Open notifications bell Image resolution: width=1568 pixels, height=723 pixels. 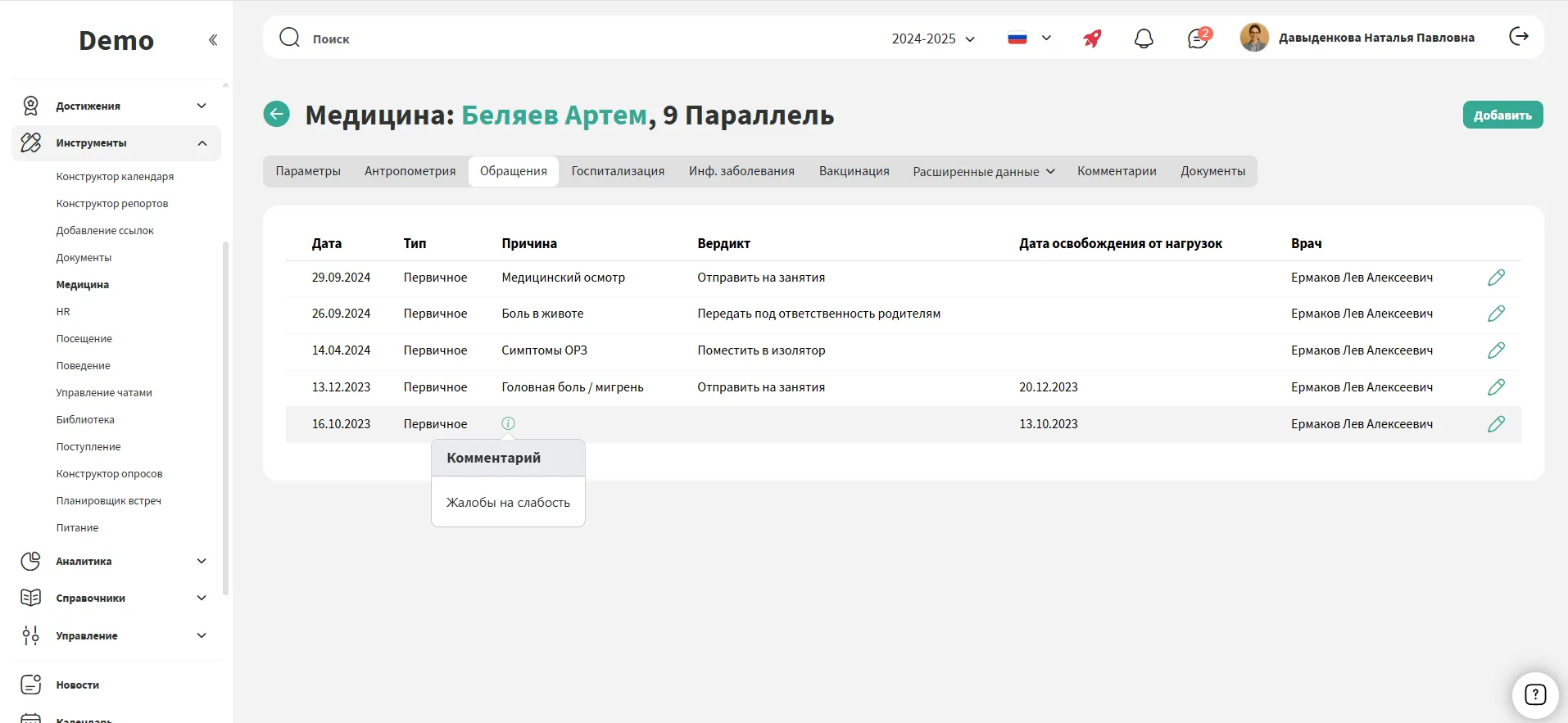[x=1144, y=38]
